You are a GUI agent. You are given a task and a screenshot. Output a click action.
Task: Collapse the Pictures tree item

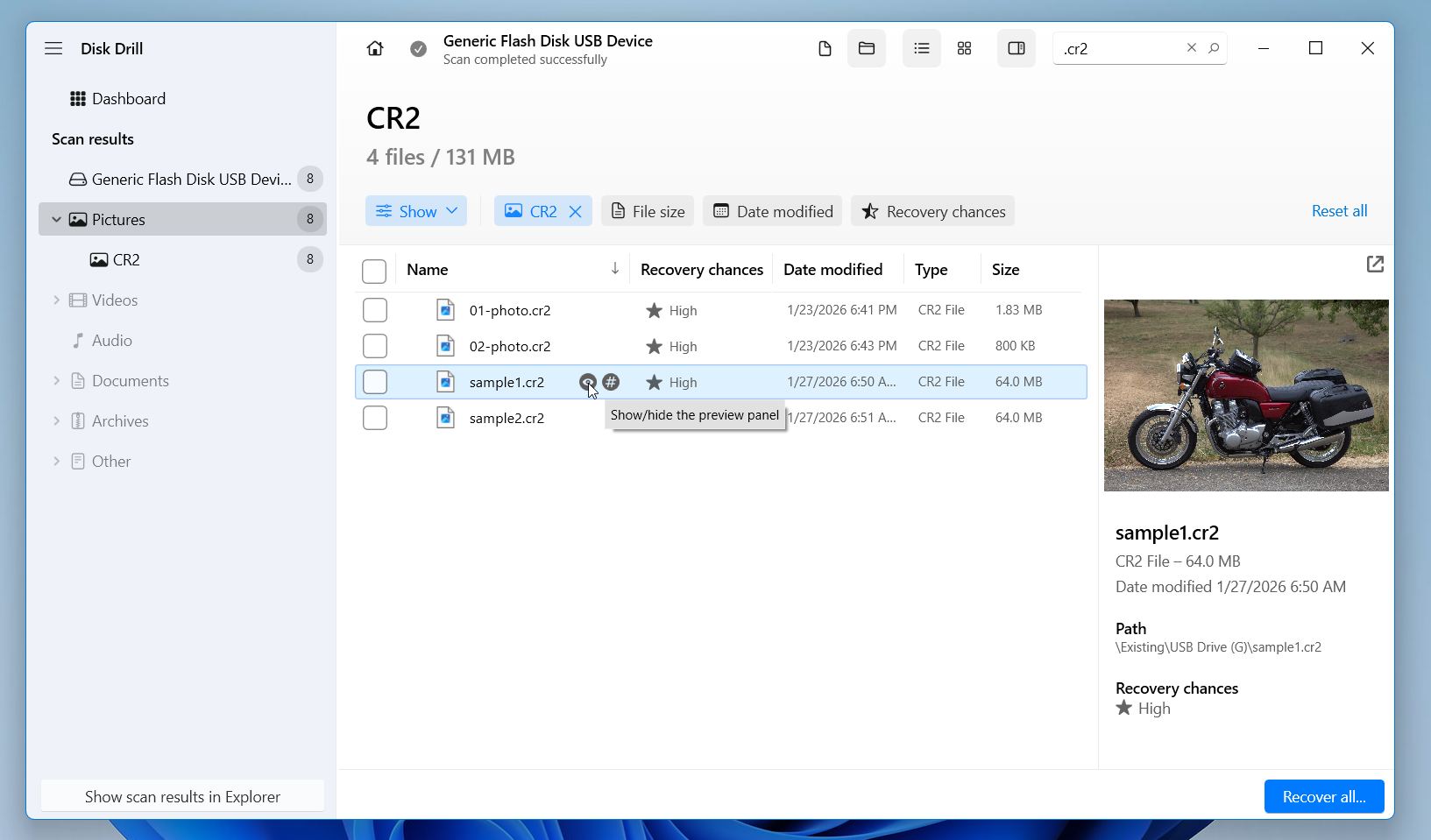click(x=56, y=219)
